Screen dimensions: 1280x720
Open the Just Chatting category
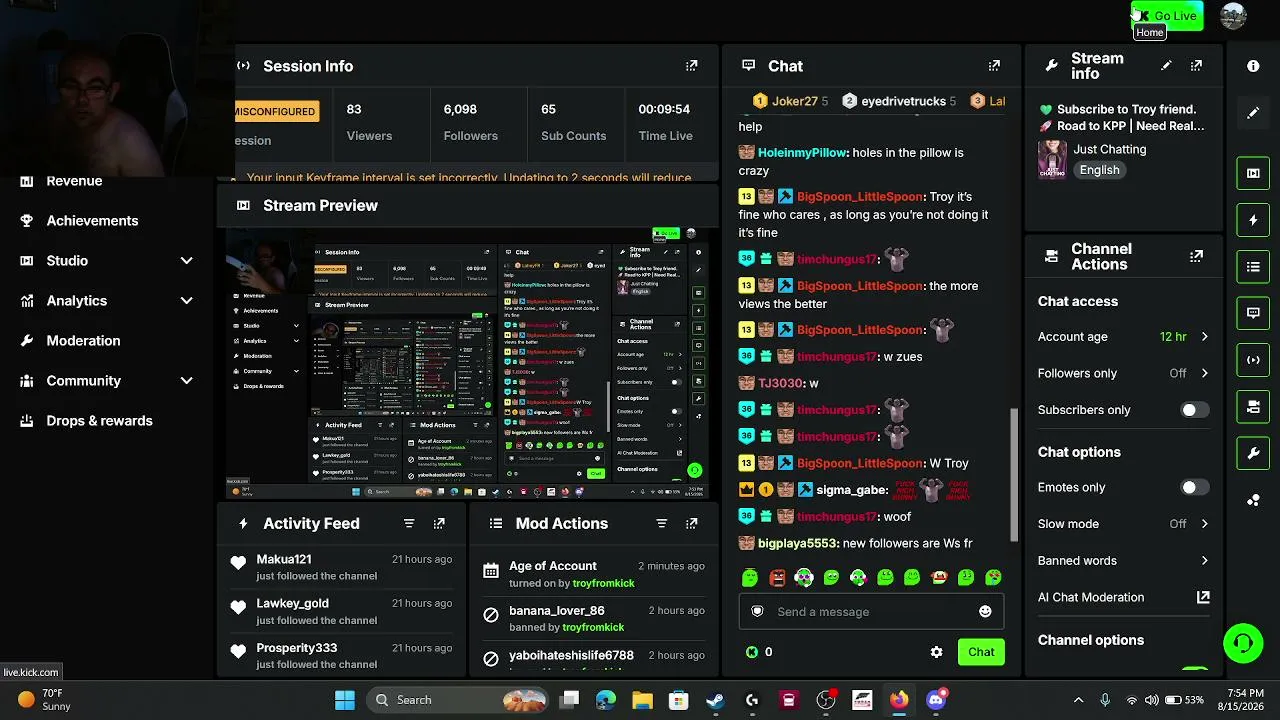1110,149
